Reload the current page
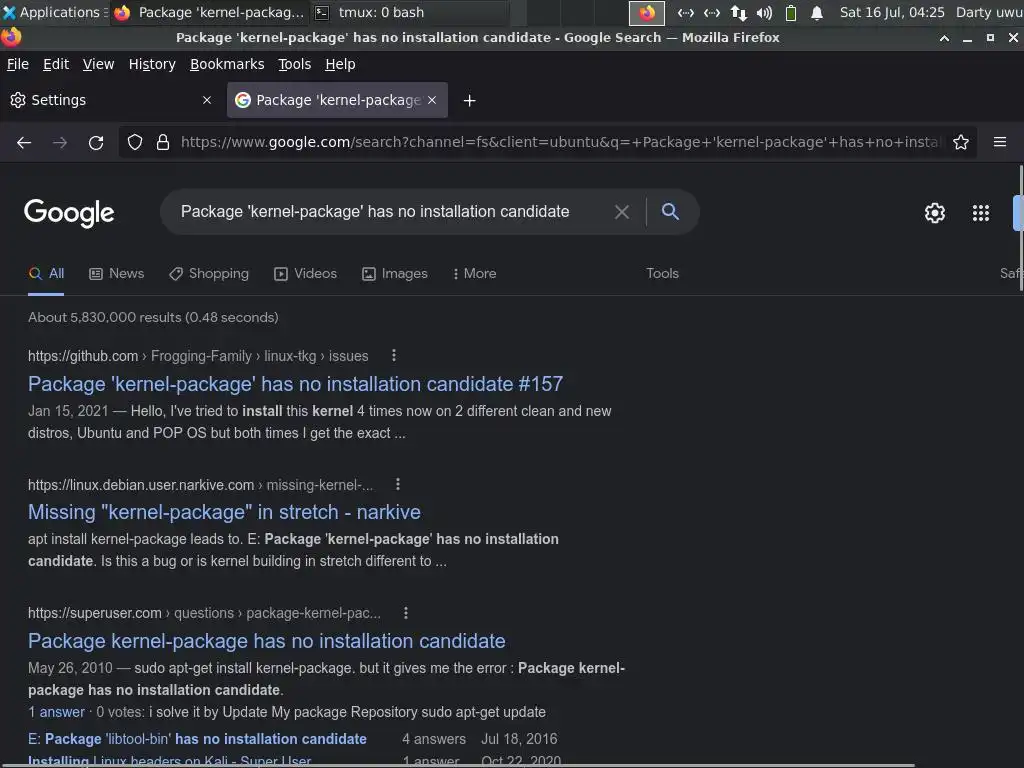The width and height of the screenshot is (1024, 768). click(96, 142)
